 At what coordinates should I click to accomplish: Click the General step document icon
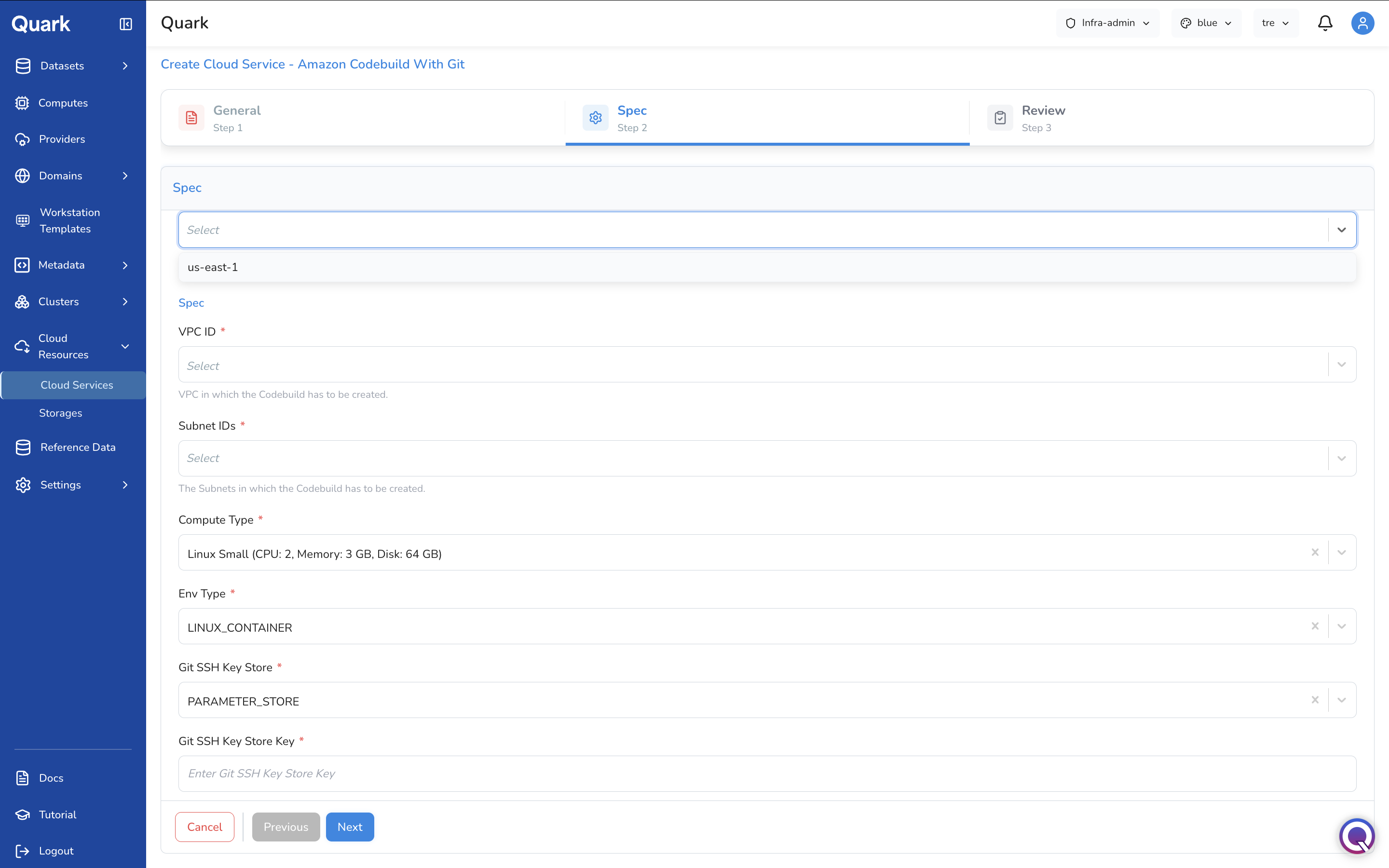pyautogui.click(x=191, y=118)
